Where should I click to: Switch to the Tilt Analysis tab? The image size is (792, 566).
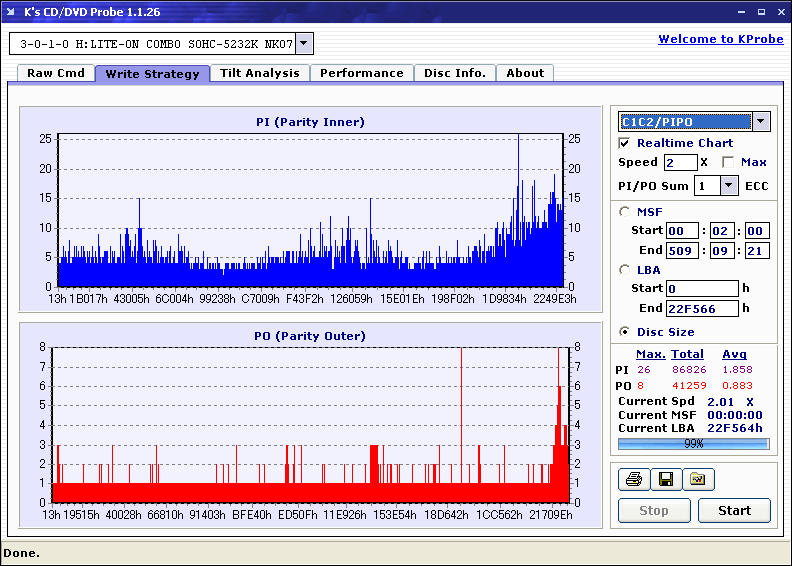[259, 73]
